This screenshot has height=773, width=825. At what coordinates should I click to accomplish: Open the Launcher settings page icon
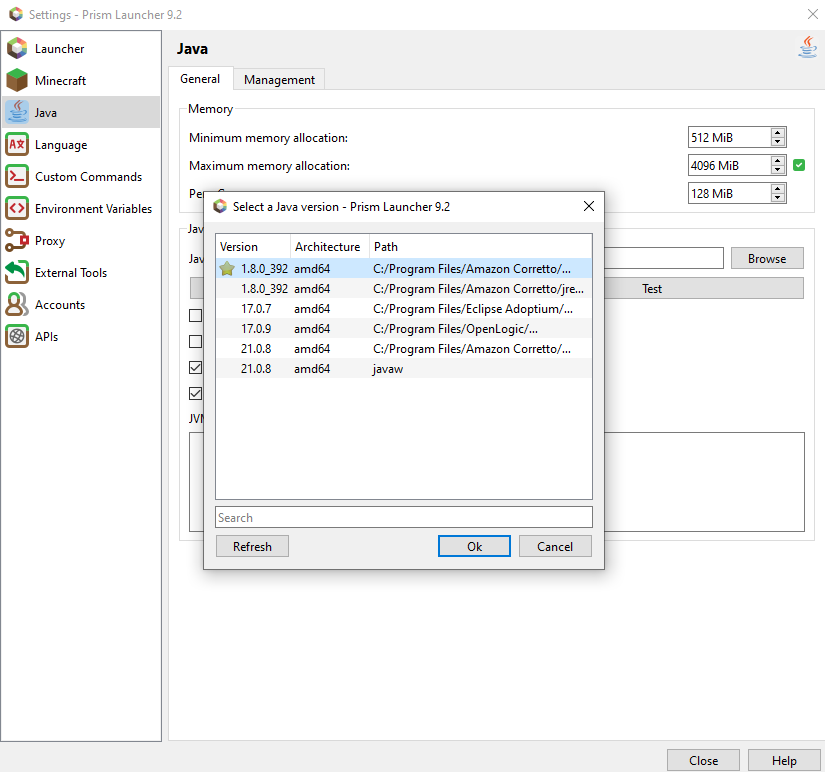pyautogui.click(x=17, y=49)
